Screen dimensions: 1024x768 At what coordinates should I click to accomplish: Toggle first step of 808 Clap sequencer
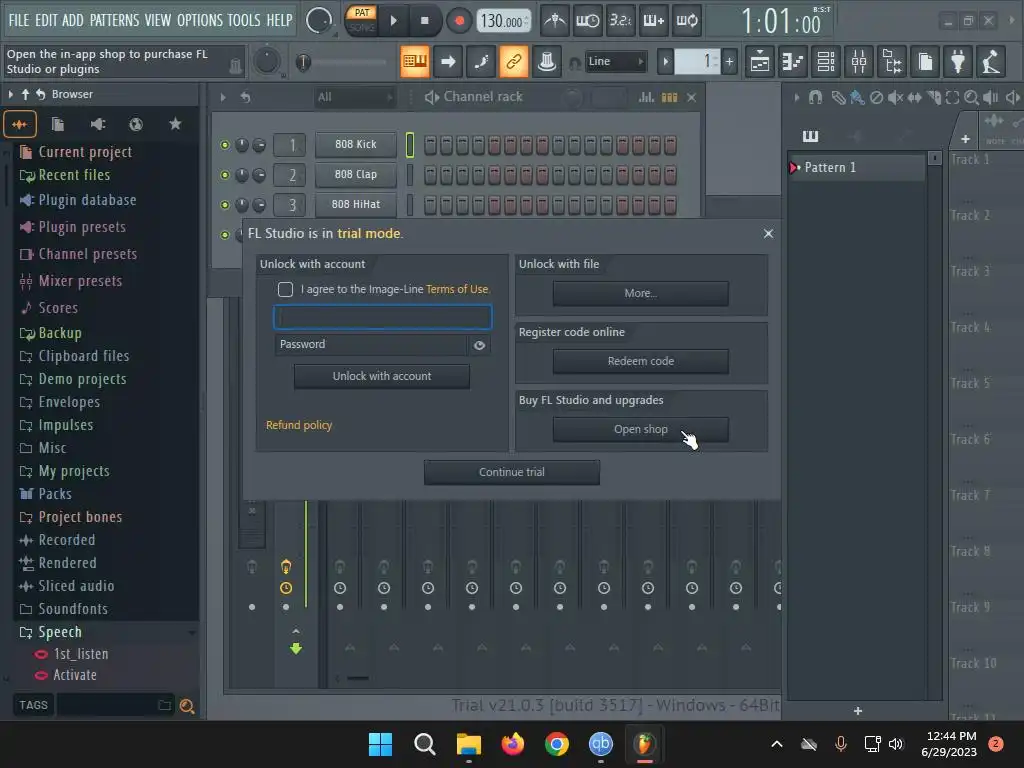pos(430,175)
